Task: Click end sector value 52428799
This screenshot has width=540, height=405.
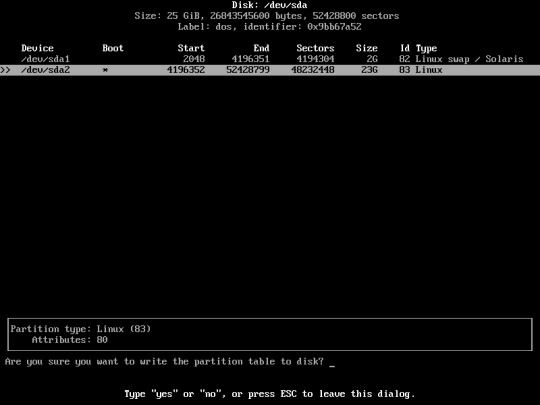Action: (248, 70)
